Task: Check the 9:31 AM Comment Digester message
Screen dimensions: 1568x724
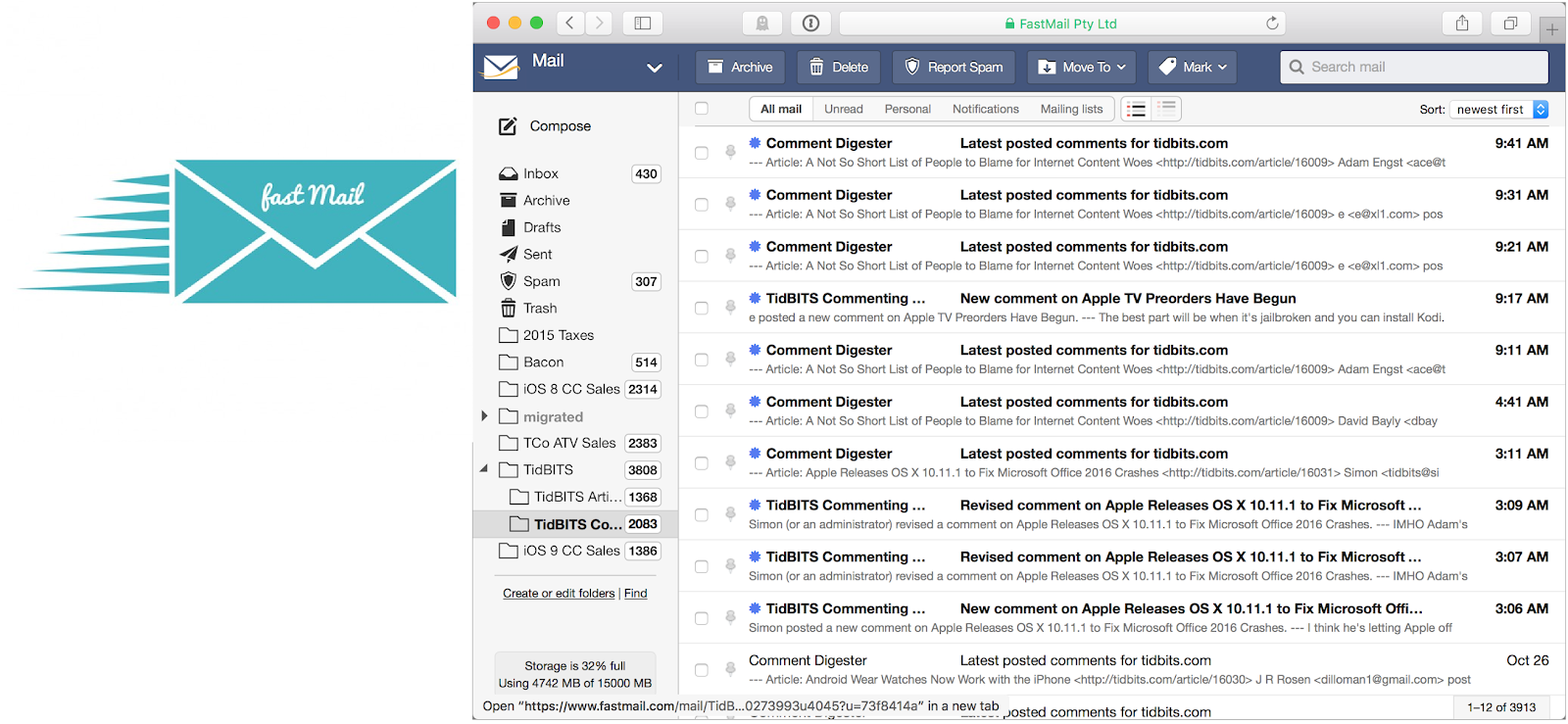Action: point(702,205)
